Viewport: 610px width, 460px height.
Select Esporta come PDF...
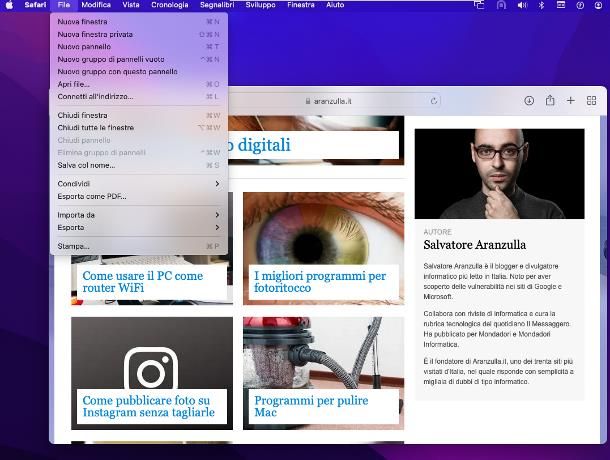point(139,196)
